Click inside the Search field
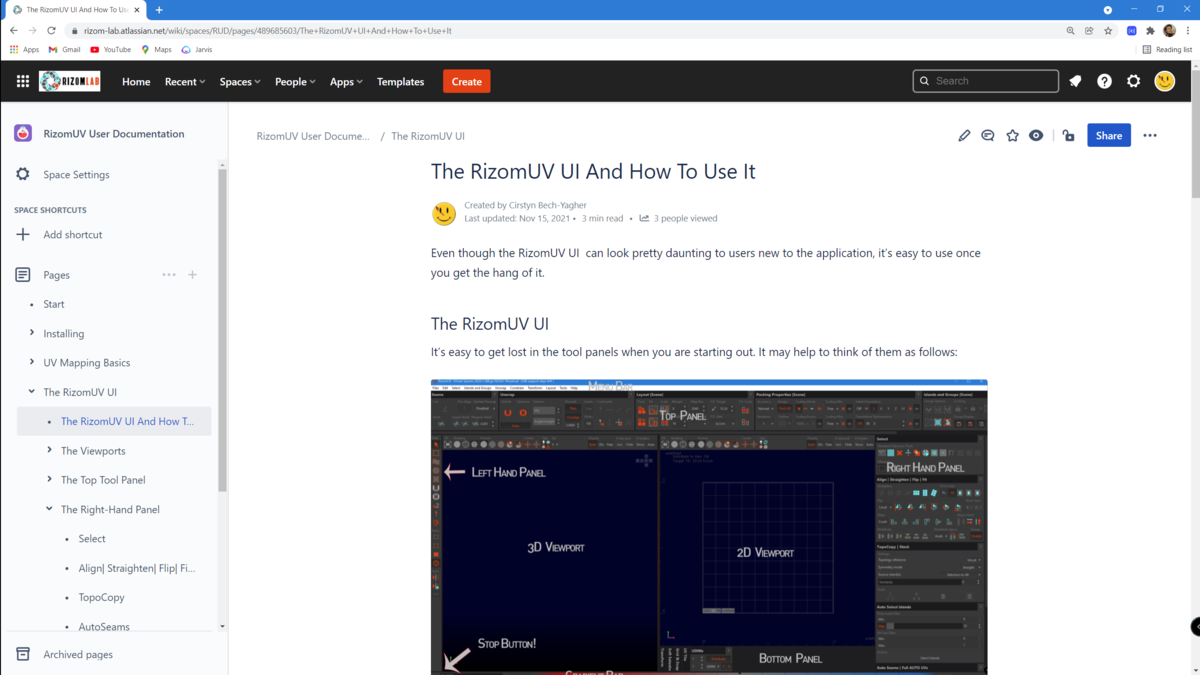 [x=985, y=81]
